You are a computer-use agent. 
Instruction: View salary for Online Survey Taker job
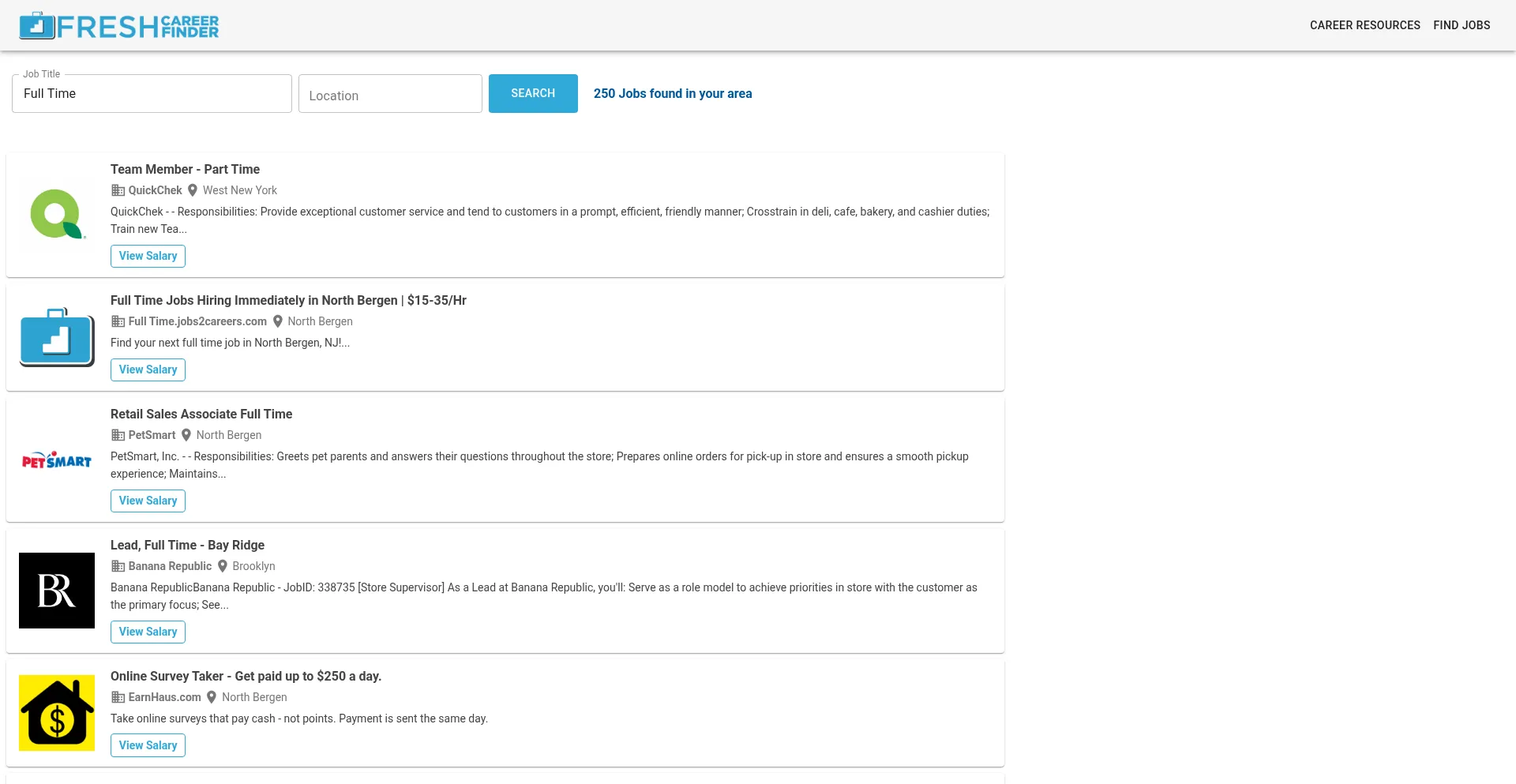click(148, 745)
